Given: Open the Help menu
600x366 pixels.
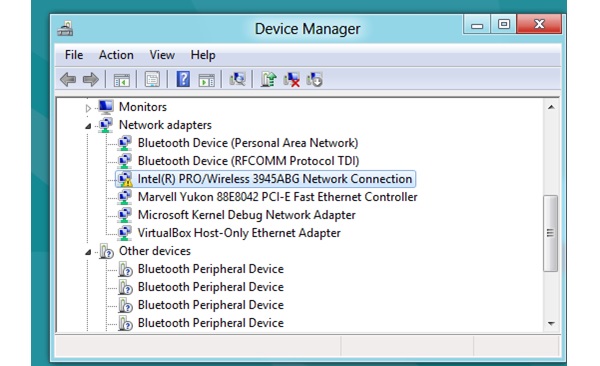Looking at the screenshot, I should (x=203, y=55).
